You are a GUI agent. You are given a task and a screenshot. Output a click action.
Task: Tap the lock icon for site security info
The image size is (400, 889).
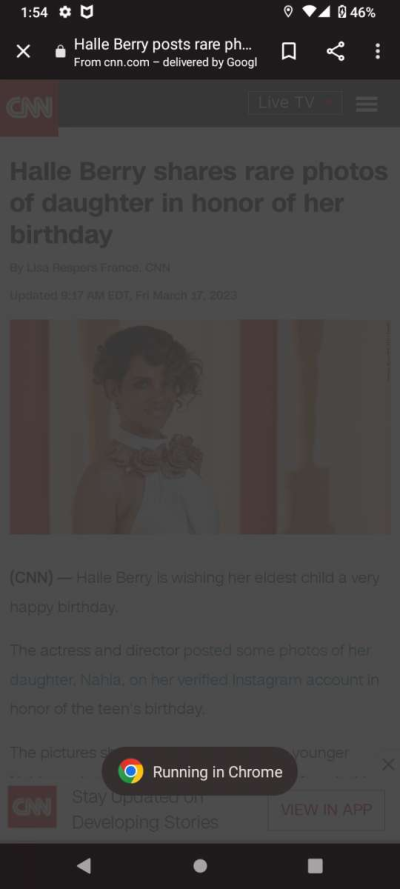click(60, 52)
